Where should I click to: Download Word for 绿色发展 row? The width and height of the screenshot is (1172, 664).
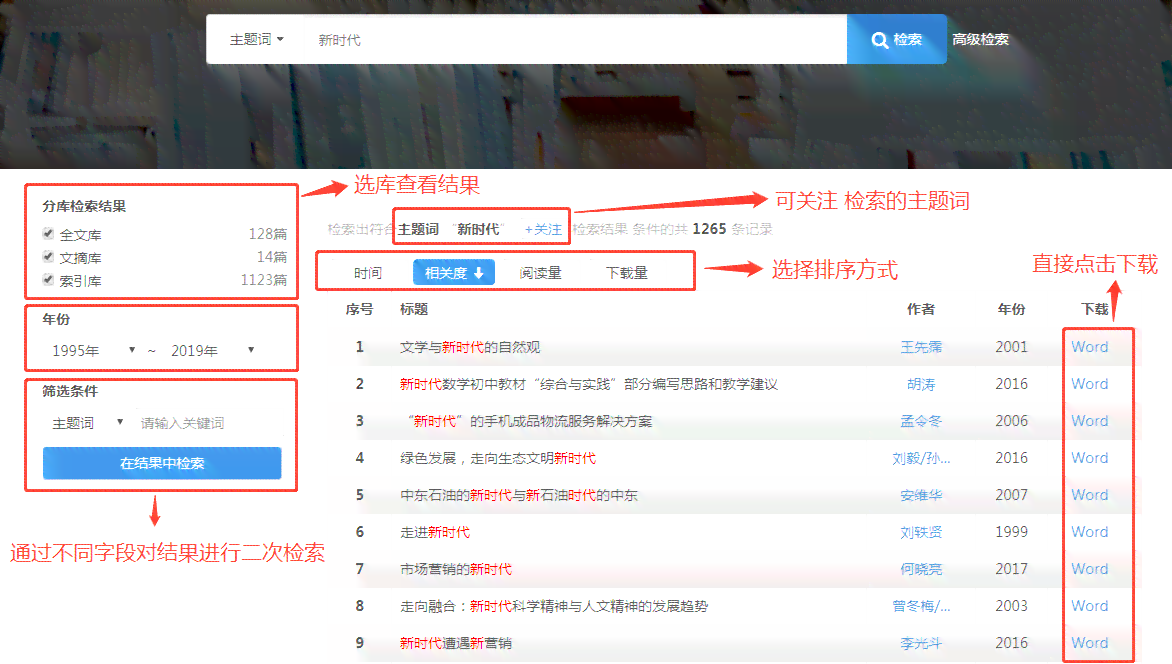1090,458
